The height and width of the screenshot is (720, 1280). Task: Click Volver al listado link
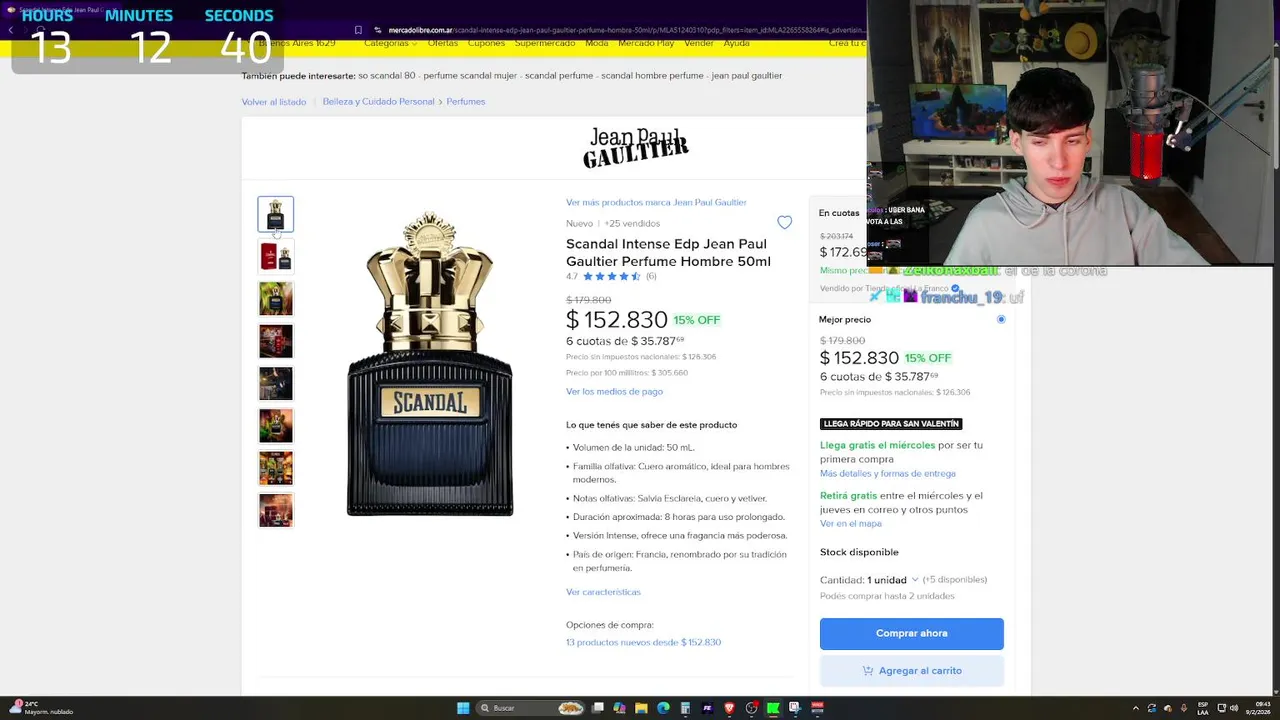pyautogui.click(x=274, y=102)
